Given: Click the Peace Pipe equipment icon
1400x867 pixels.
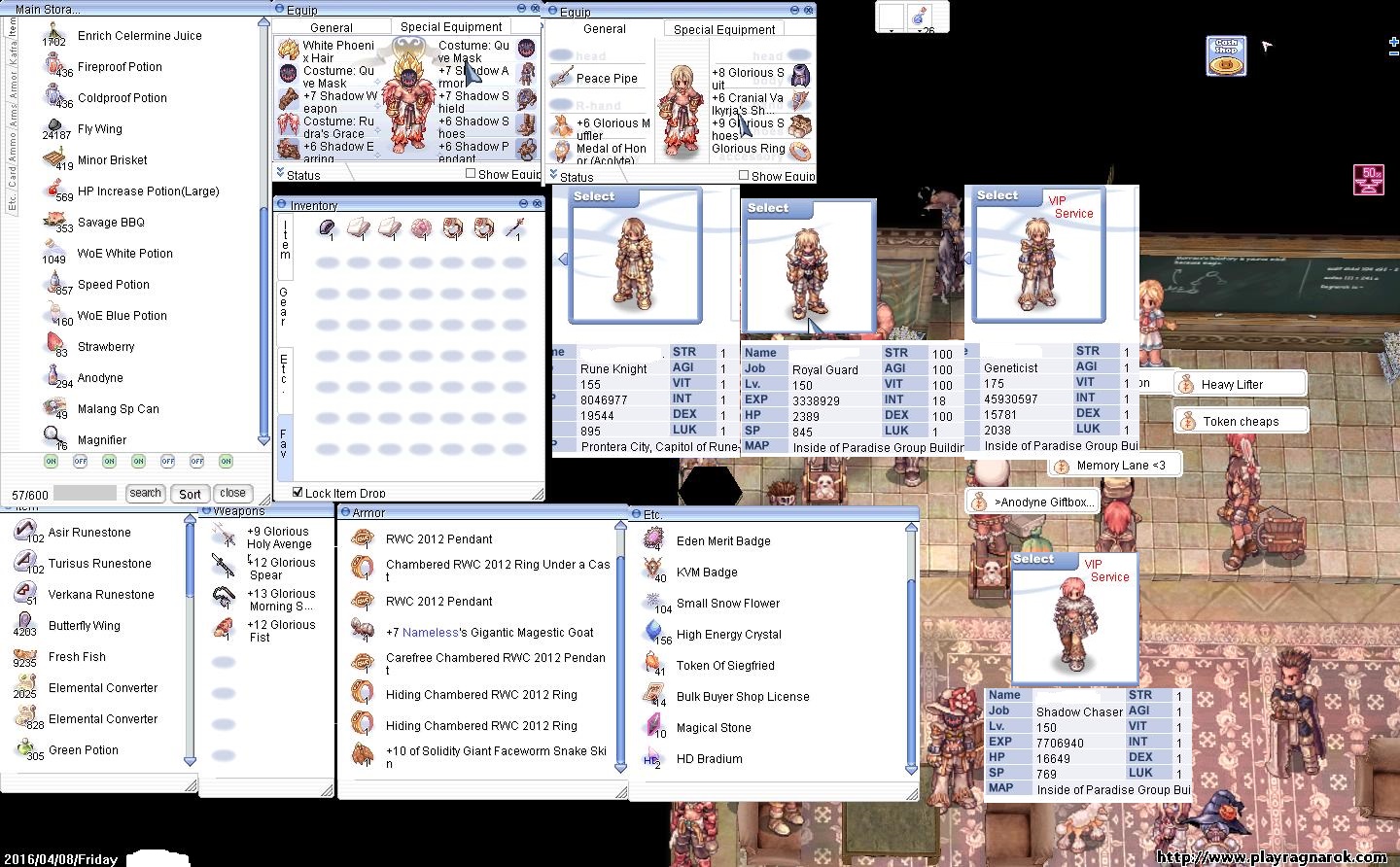Looking at the screenshot, I should pos(561,78).
